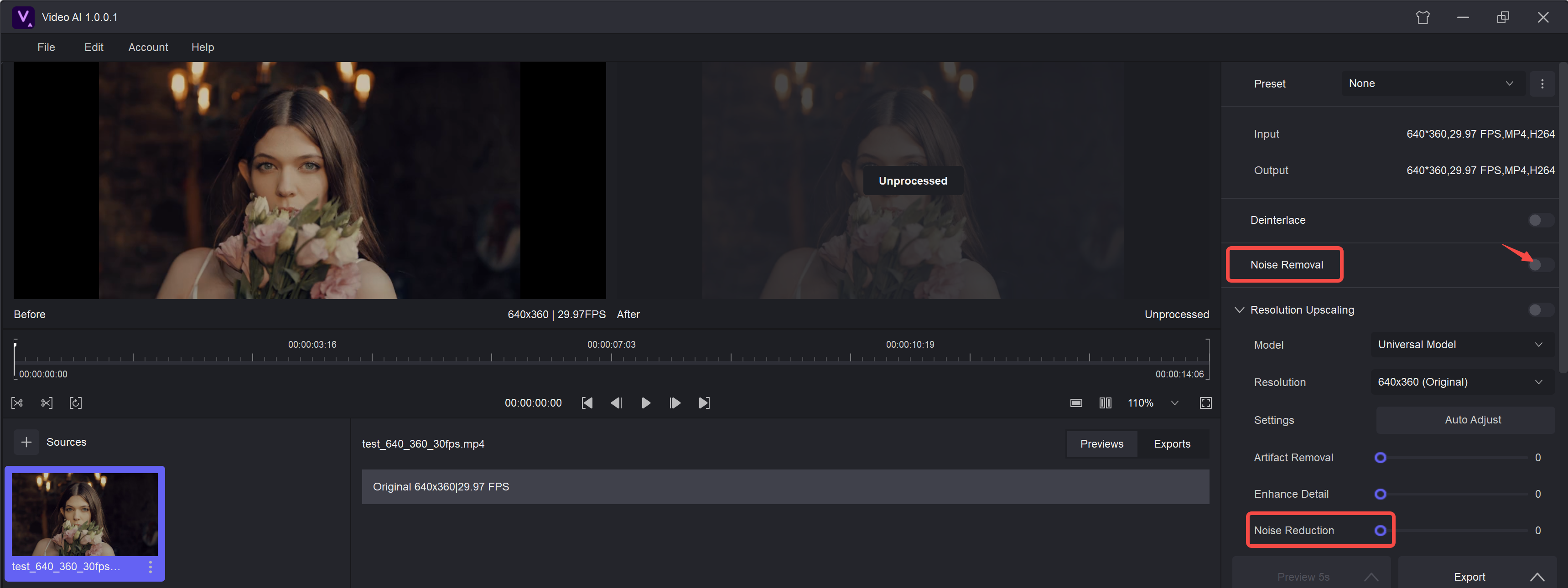Screen dimensions: 1568x588
Task: Click the 00:00:14:06 end timecode
Action: 1179,374
